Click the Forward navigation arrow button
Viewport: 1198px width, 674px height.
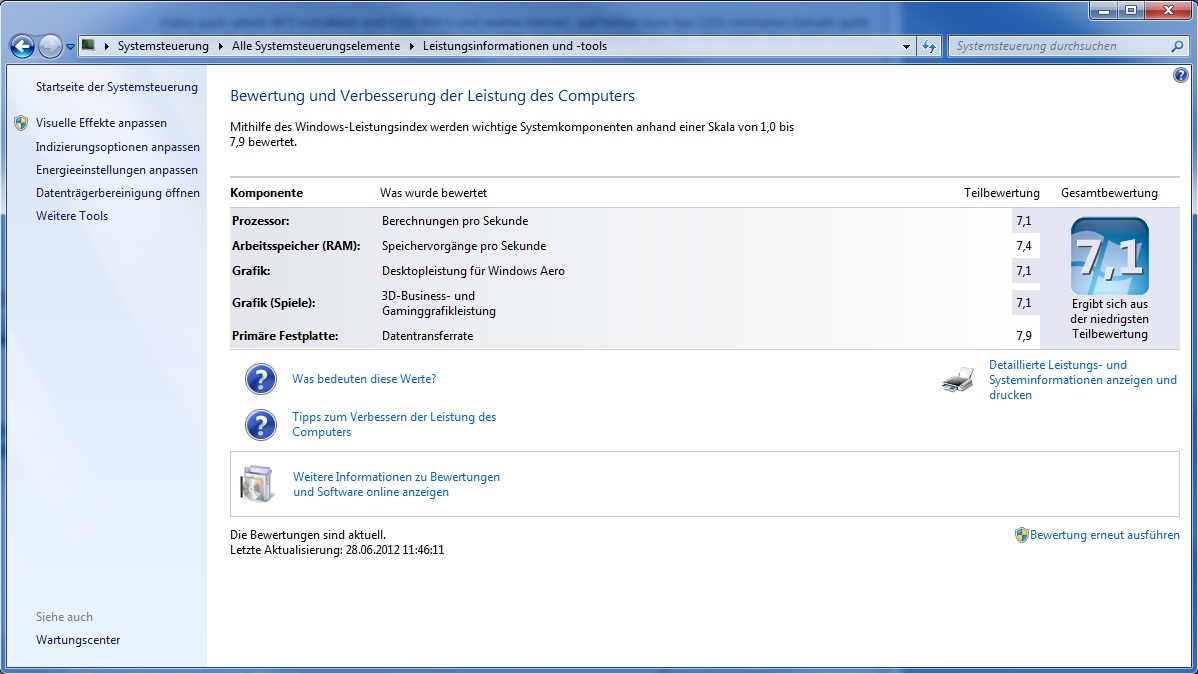pos(50,47)
